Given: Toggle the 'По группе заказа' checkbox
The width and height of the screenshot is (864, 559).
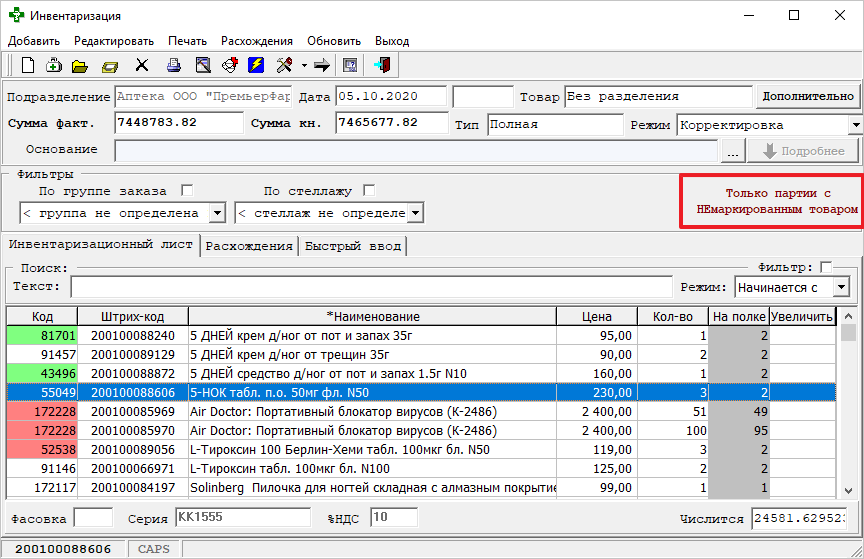Looking at the screenshot, I should point(186,190).
